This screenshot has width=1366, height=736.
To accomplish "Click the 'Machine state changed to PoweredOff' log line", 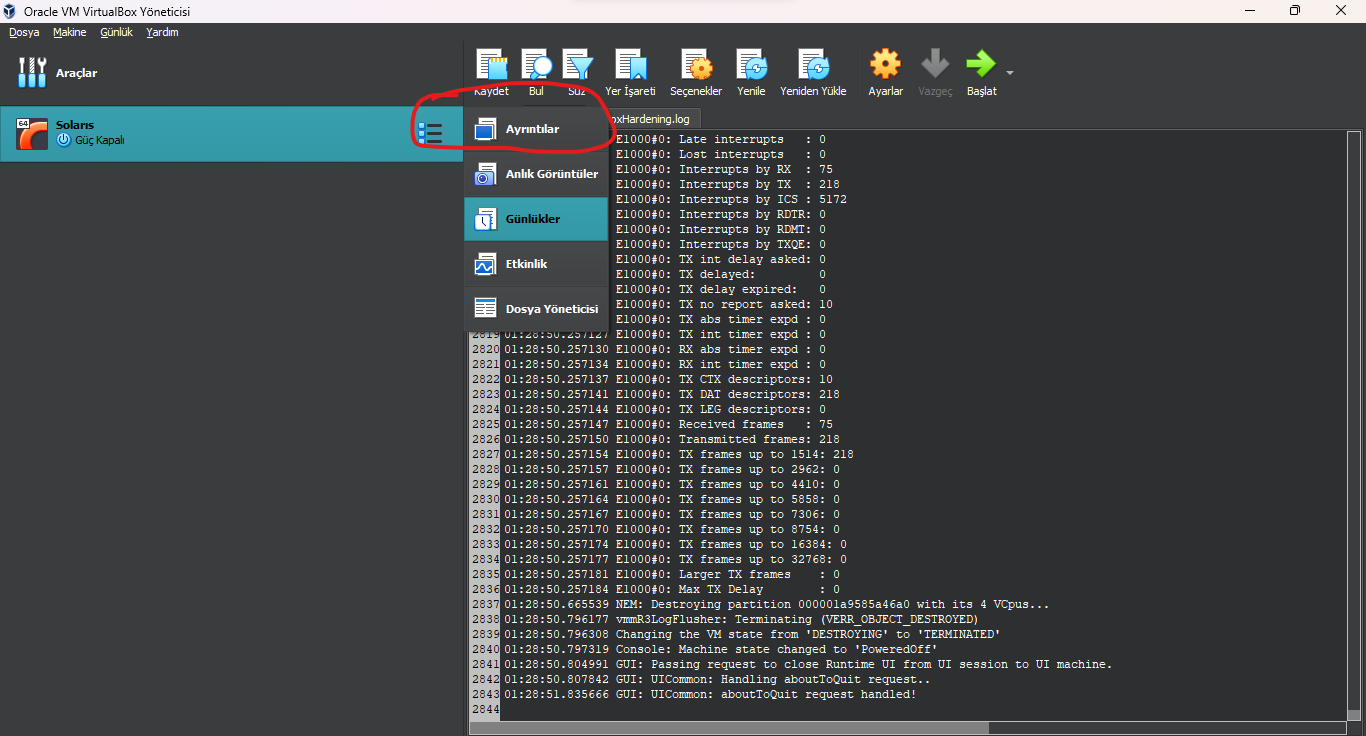I will pos(720,649).
